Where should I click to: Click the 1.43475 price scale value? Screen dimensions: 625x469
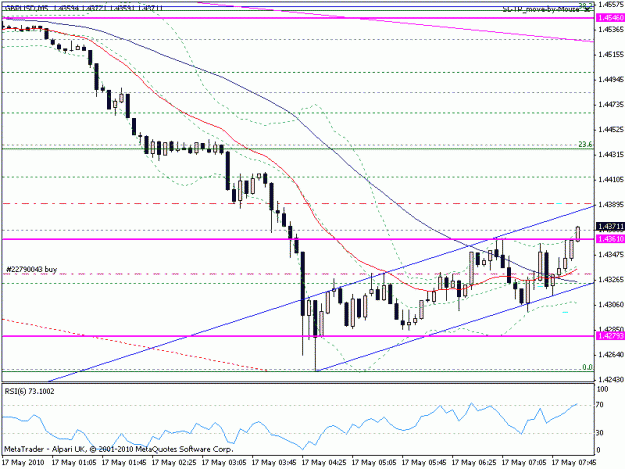point(611,255)
